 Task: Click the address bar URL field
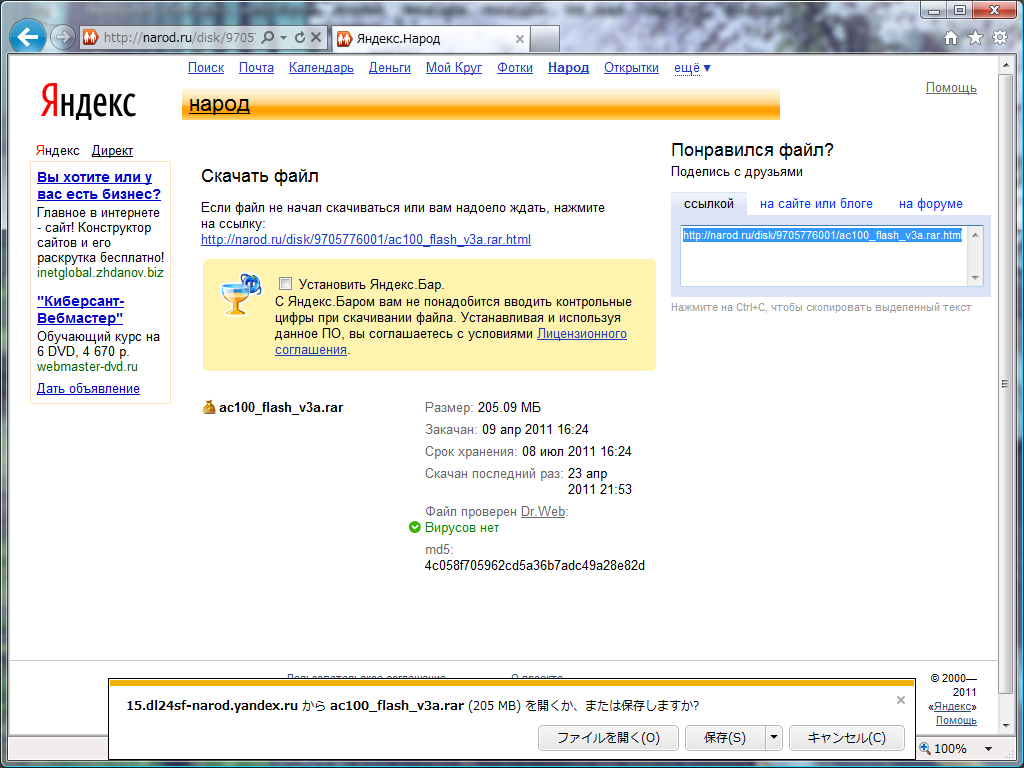pyautogui.click(x=180, y=38)
